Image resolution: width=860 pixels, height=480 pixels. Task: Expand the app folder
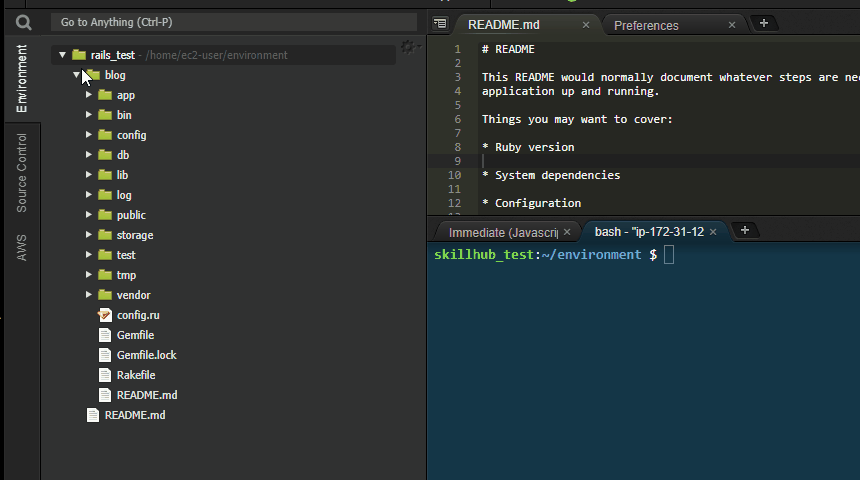tap(89, 95)
